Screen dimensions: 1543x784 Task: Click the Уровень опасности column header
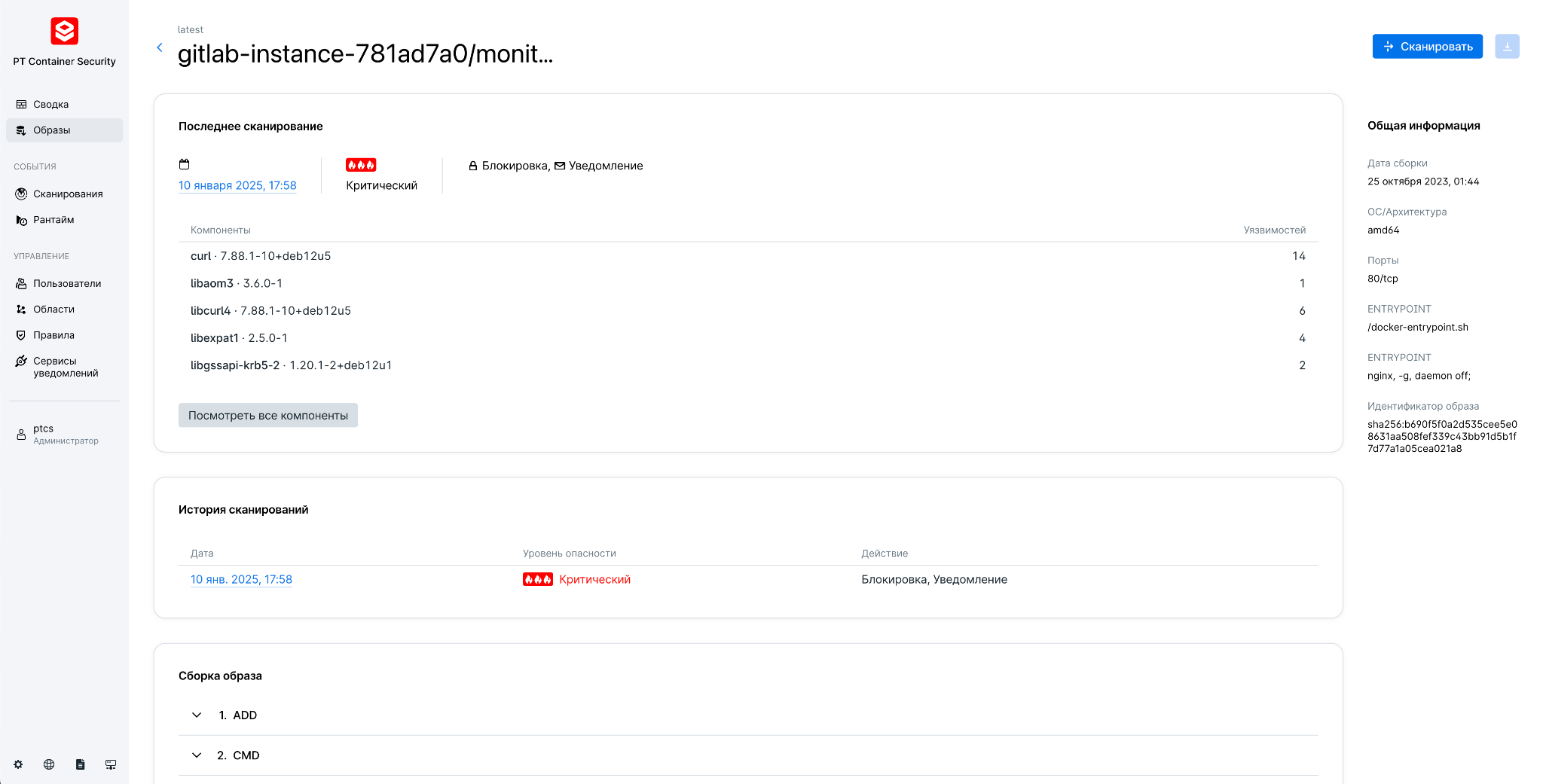point(570,554)
